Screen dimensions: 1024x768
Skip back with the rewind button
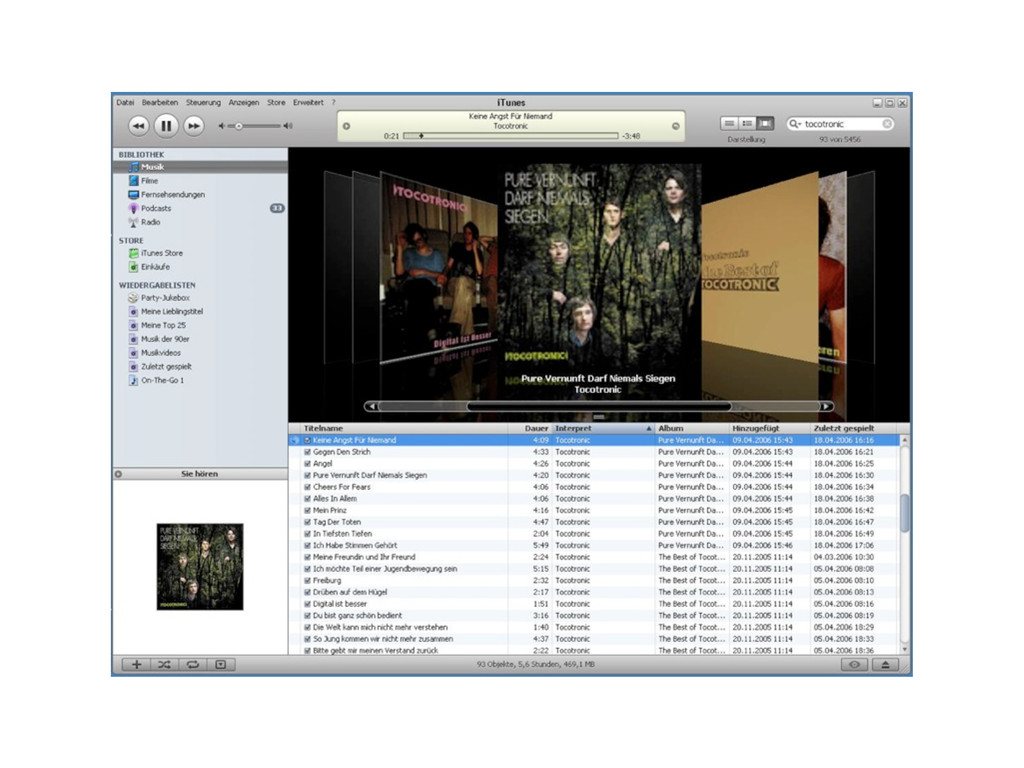click(138, 125)
